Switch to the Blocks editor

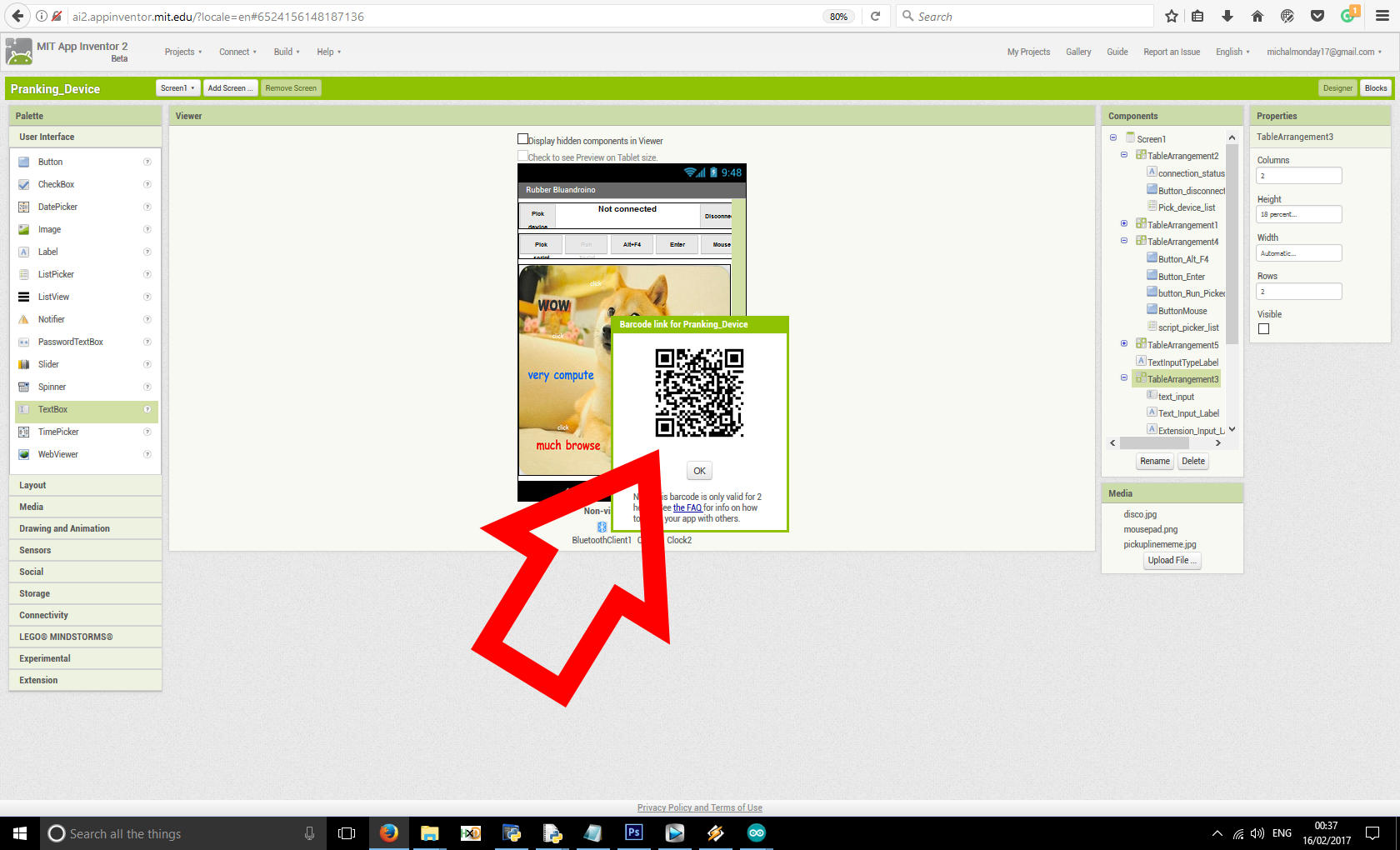point(1376,88)
